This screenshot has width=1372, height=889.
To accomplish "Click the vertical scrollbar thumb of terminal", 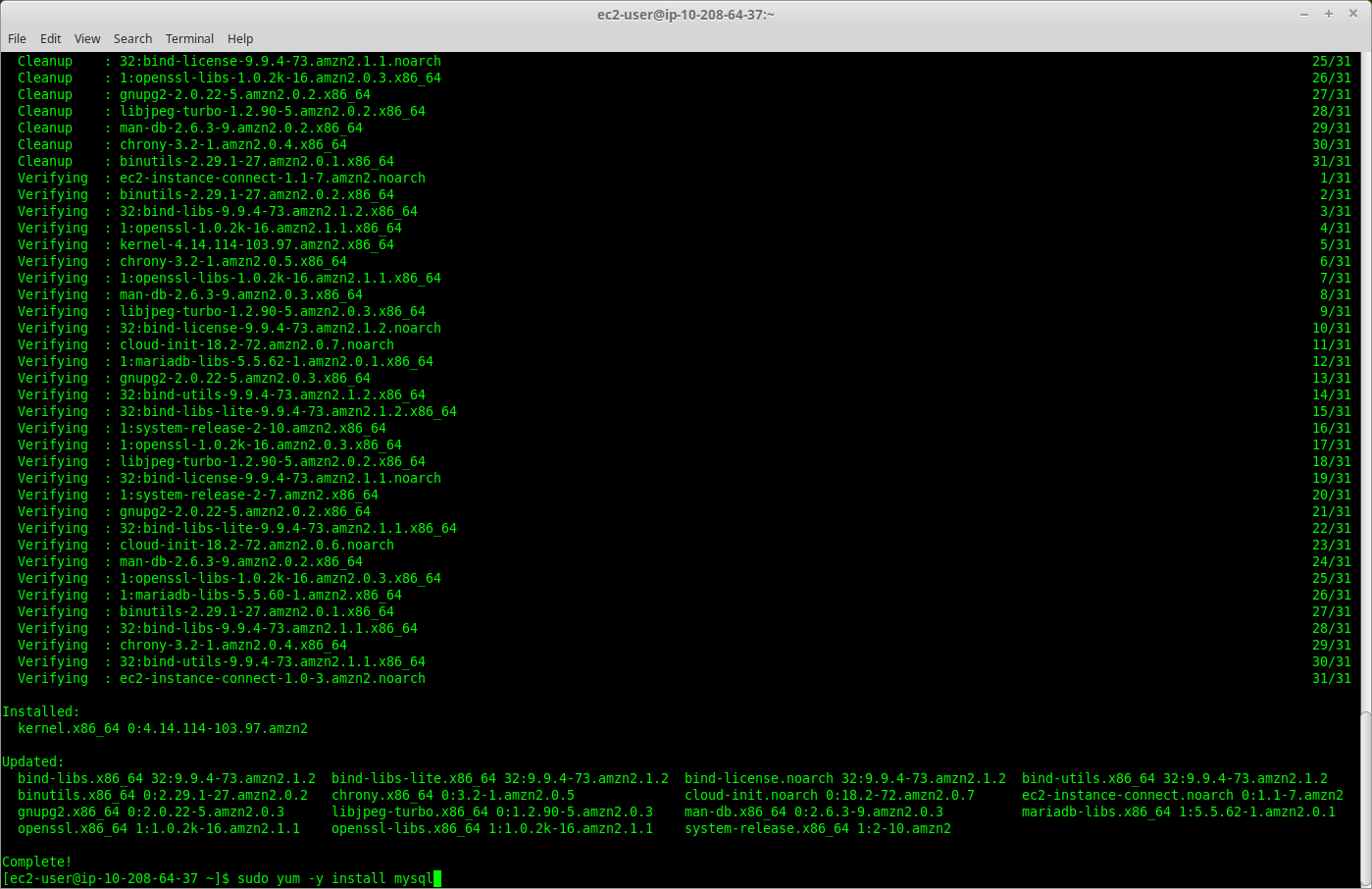I will coord(1365,800).
